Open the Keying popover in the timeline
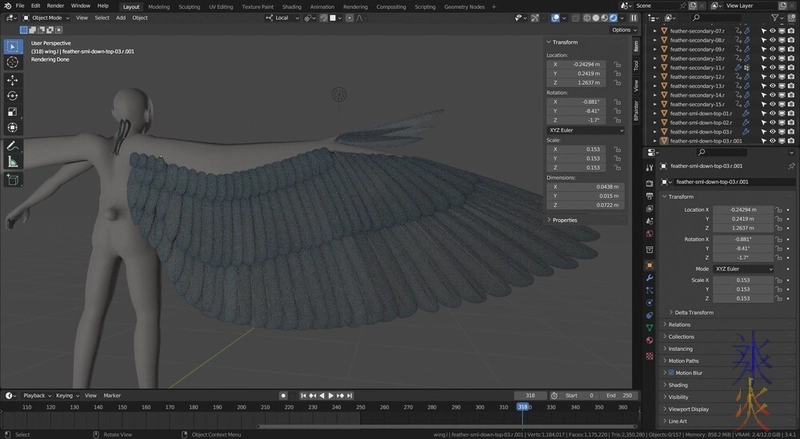 [65, 395]
